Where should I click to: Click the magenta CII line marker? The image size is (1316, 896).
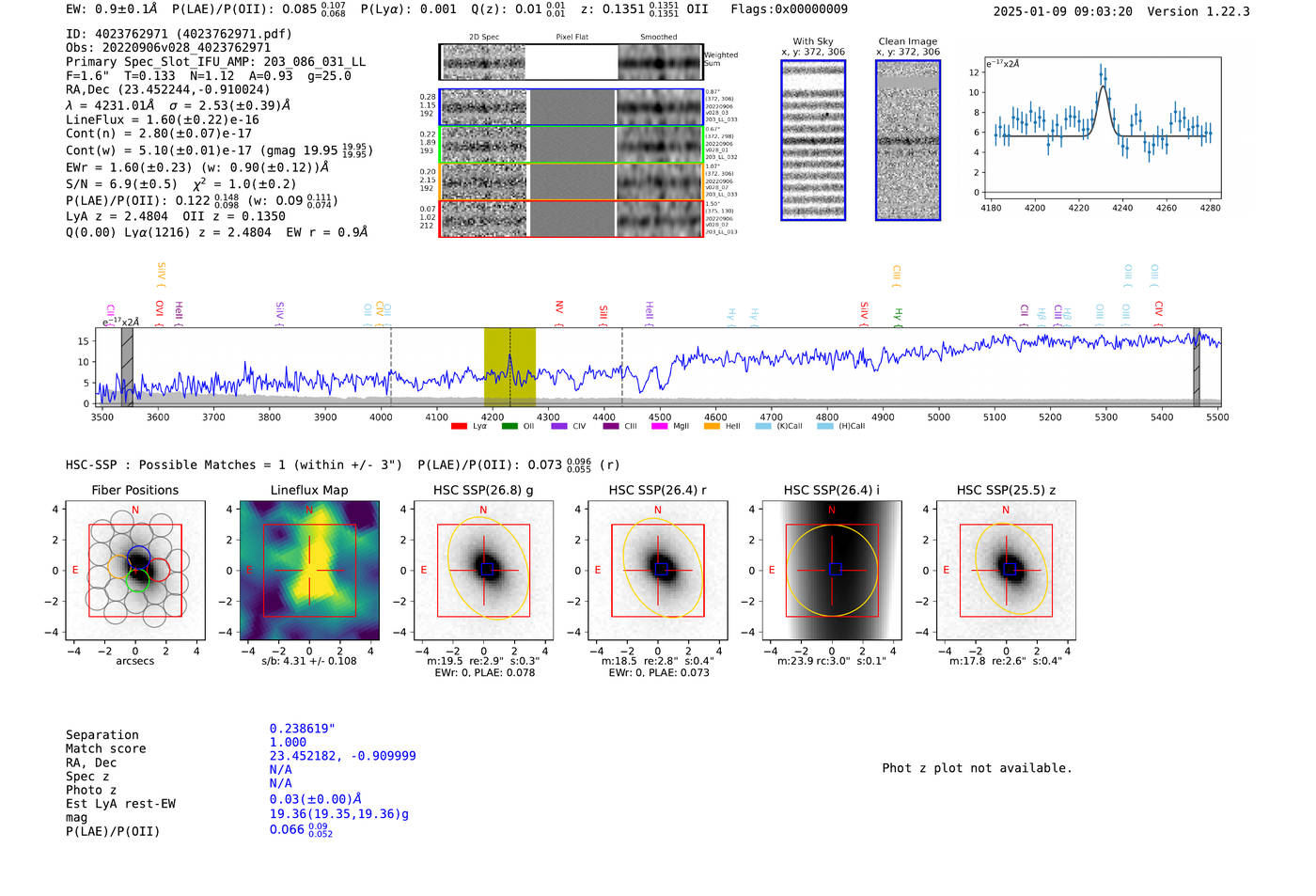point(111,313)
